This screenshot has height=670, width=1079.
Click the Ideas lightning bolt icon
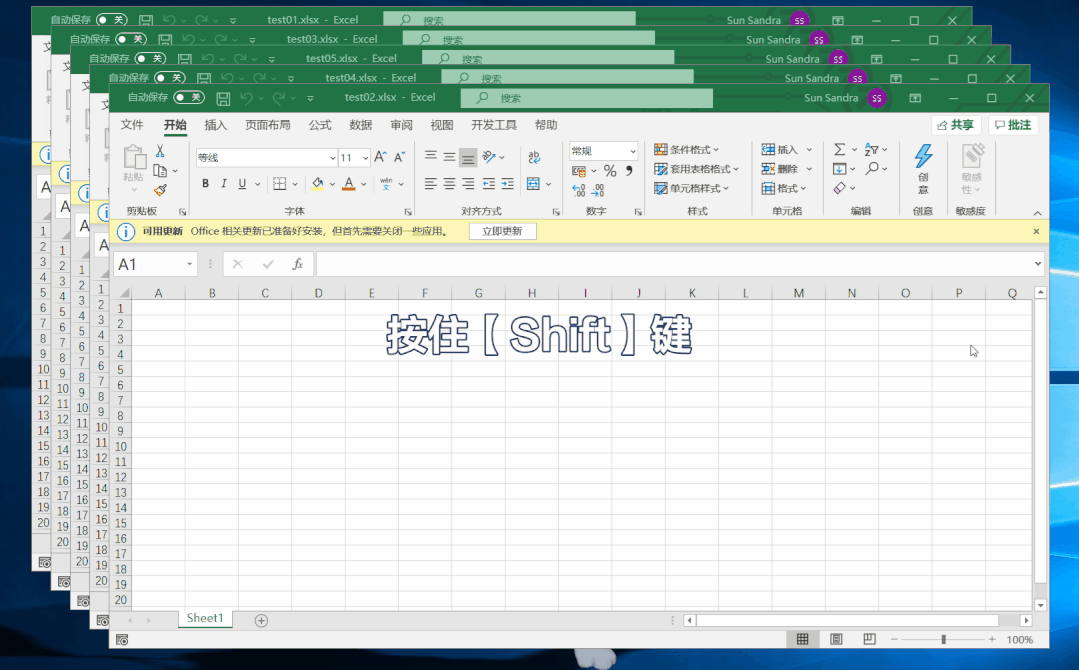tap(923, 156)
